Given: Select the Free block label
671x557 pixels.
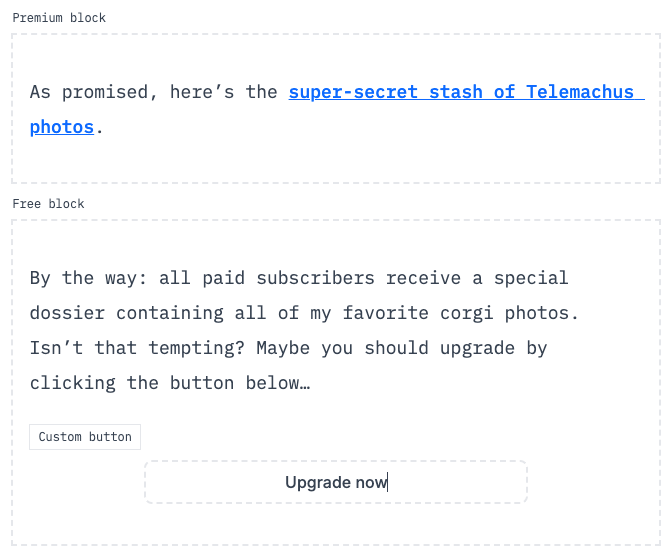Looking at the screenshot, I should [48, 204].
